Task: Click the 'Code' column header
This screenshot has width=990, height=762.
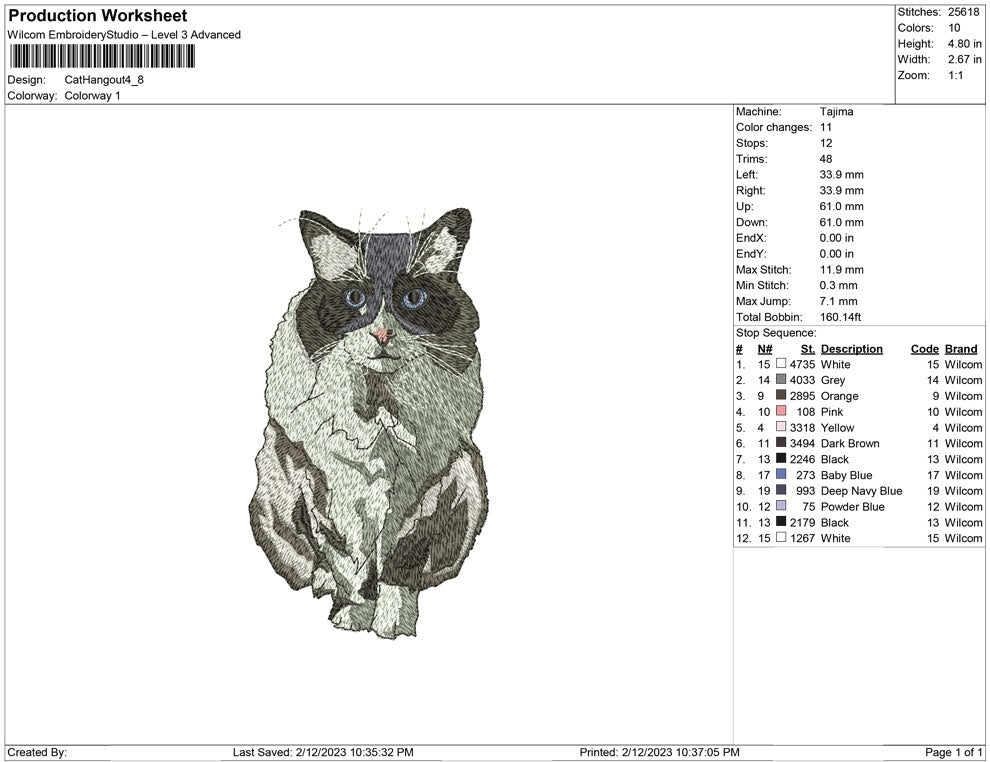Action: point(925,349)
